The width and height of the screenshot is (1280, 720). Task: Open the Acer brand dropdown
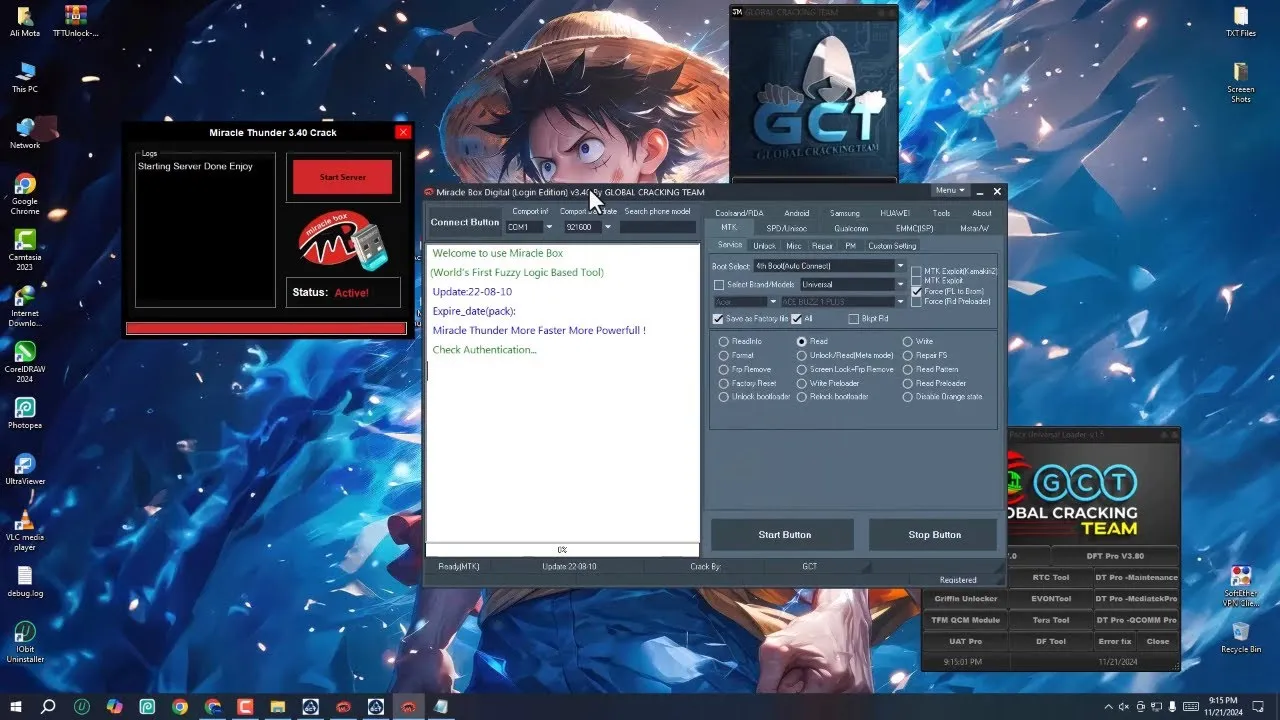pyautogui.click(x=772, y=301)
